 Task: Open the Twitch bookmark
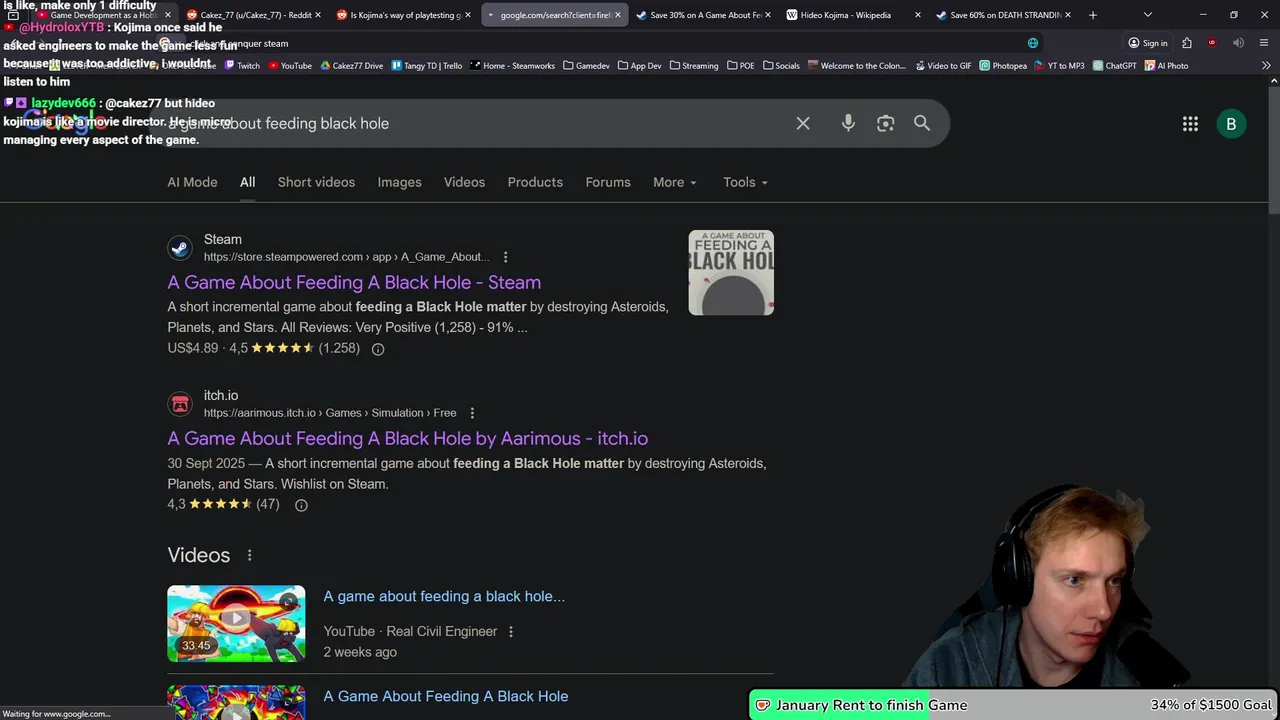[x=242, y=66]
